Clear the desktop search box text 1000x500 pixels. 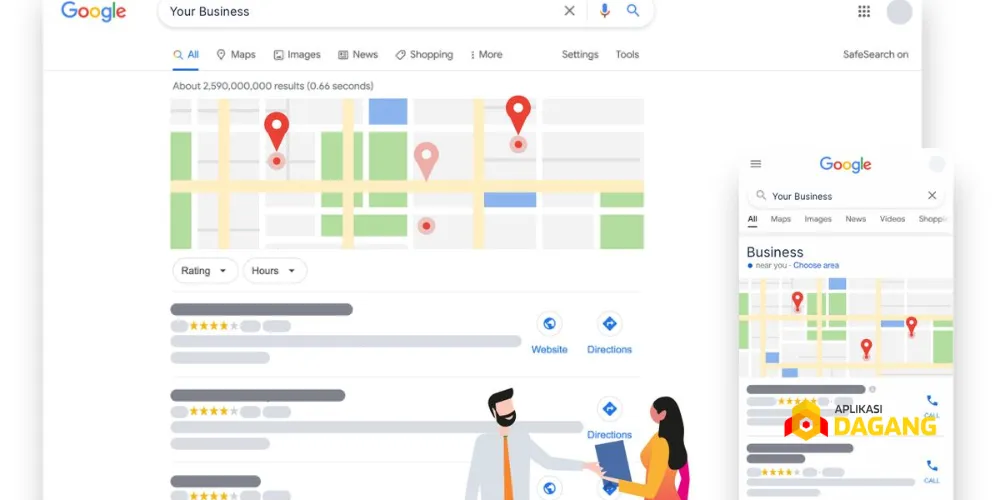point(570,11)
